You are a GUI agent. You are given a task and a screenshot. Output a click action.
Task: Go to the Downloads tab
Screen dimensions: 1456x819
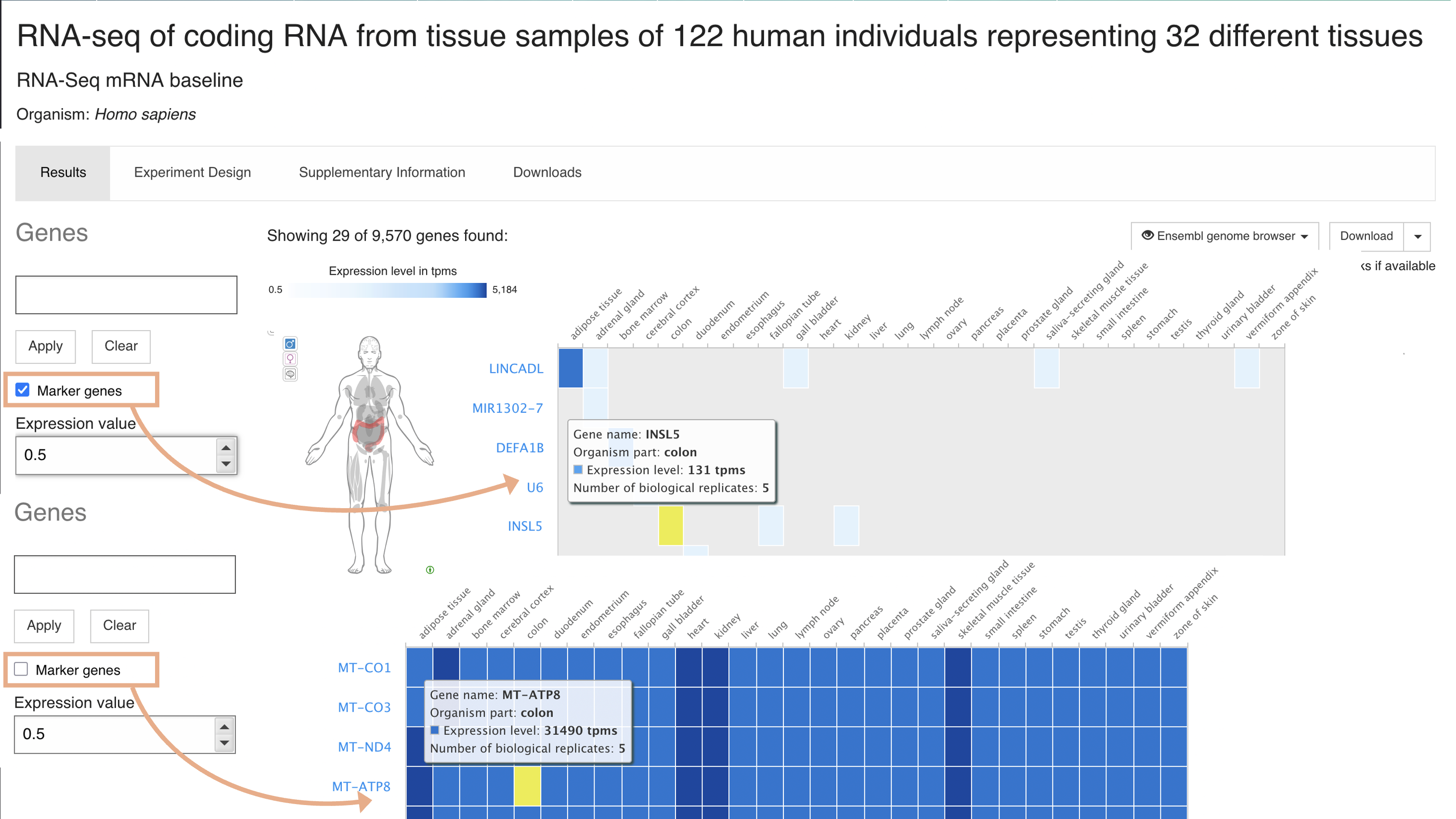(546, 172)
